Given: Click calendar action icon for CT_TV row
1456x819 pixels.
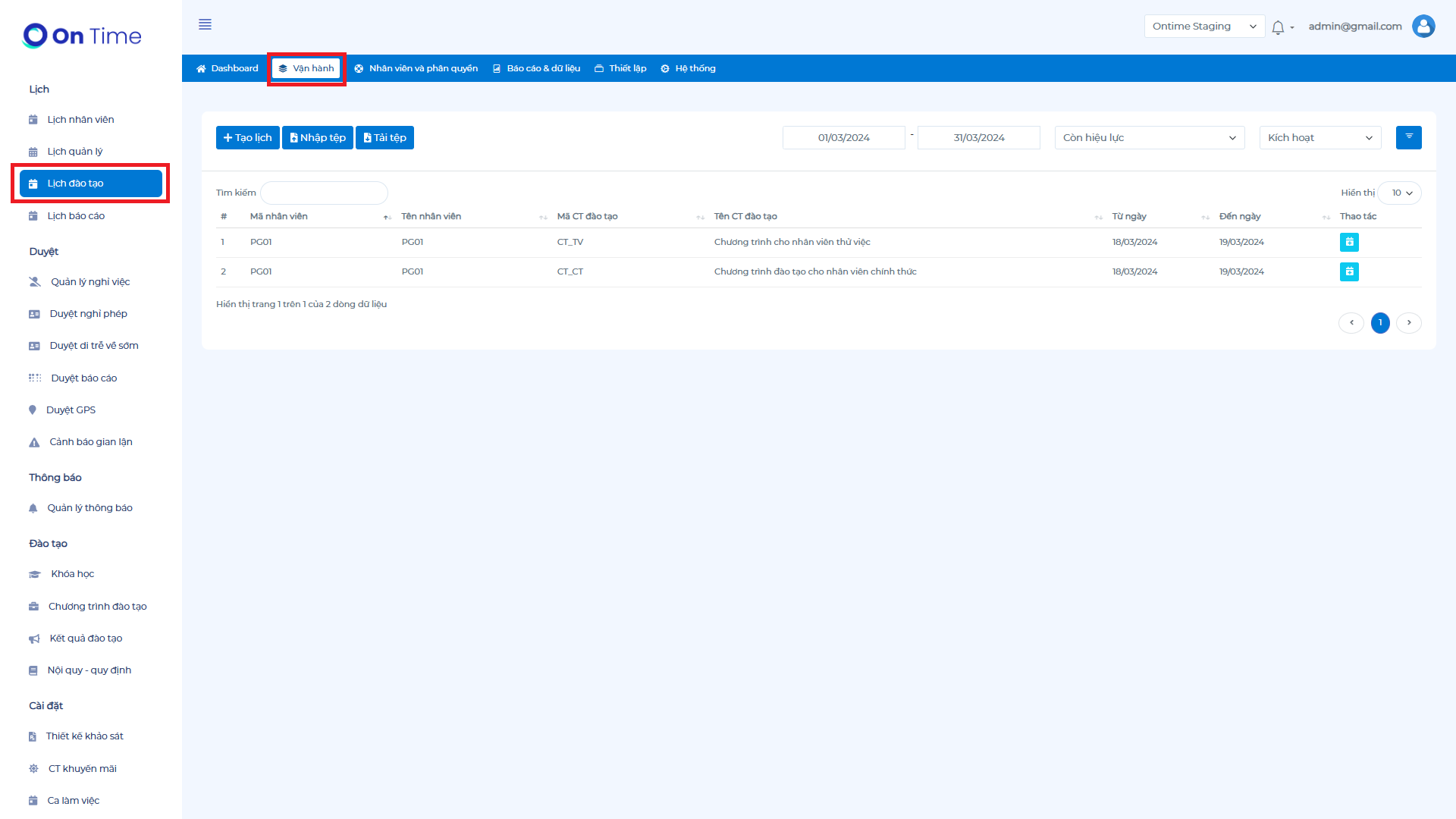Looking at the screenshot, I should [1349, 243].
